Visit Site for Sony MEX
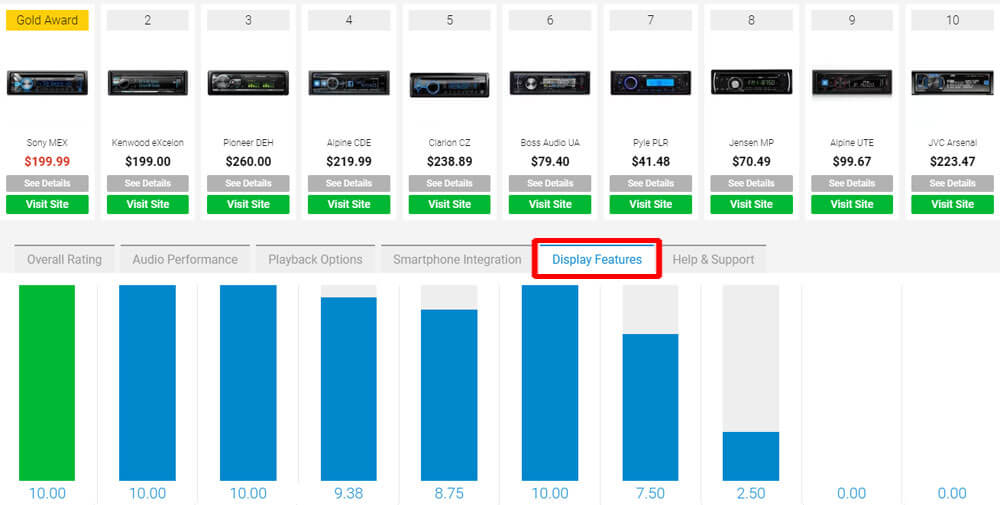1000x505 pixels. pos(47,205)
